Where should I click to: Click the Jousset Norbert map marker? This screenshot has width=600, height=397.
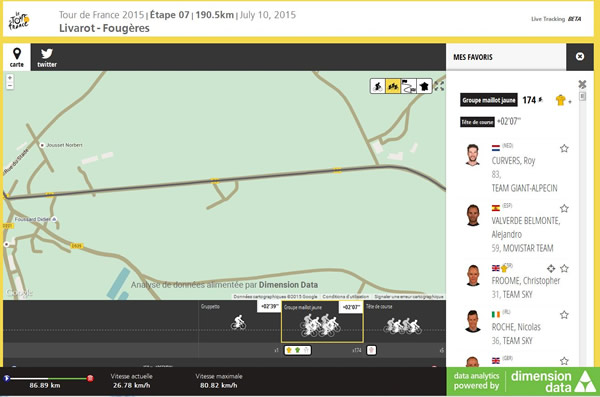click(x=42, y=145)
